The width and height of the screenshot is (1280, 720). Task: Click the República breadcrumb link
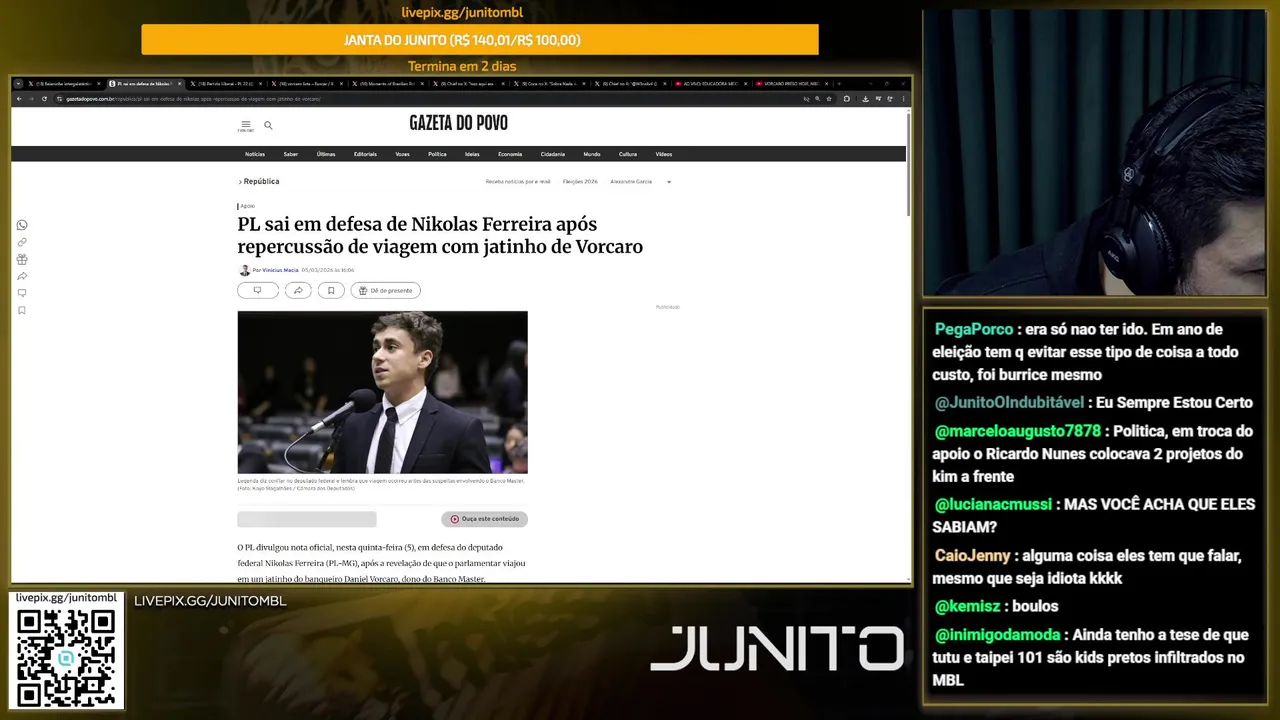tap(260, 181)
